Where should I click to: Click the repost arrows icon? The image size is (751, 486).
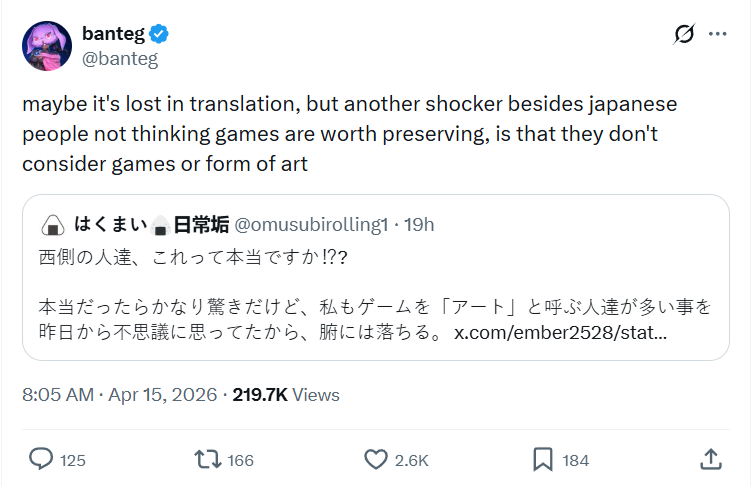tap(208, 459)
